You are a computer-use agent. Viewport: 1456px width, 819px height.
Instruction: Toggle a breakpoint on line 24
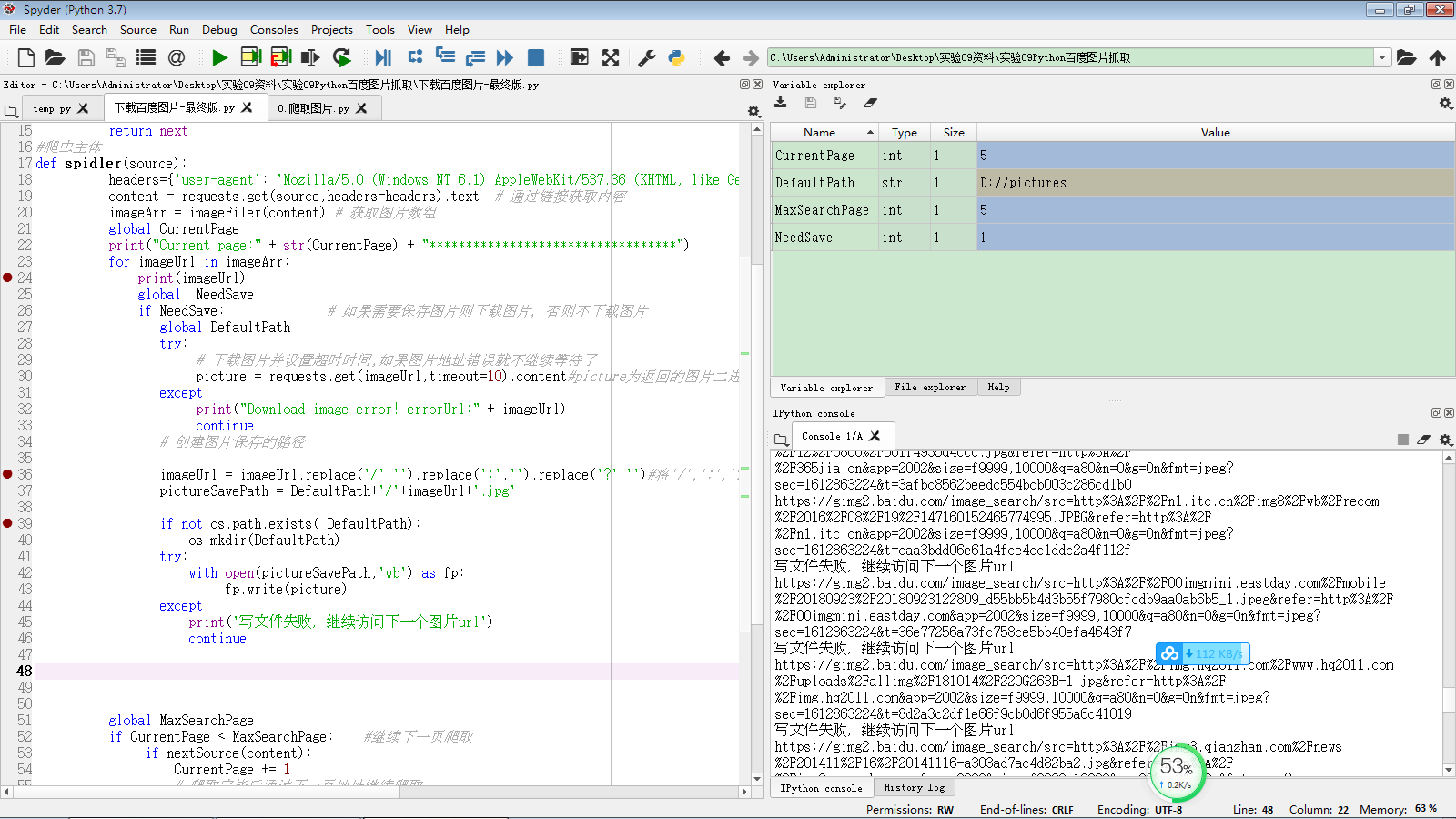pyautogui.click(x=6, y=278)
